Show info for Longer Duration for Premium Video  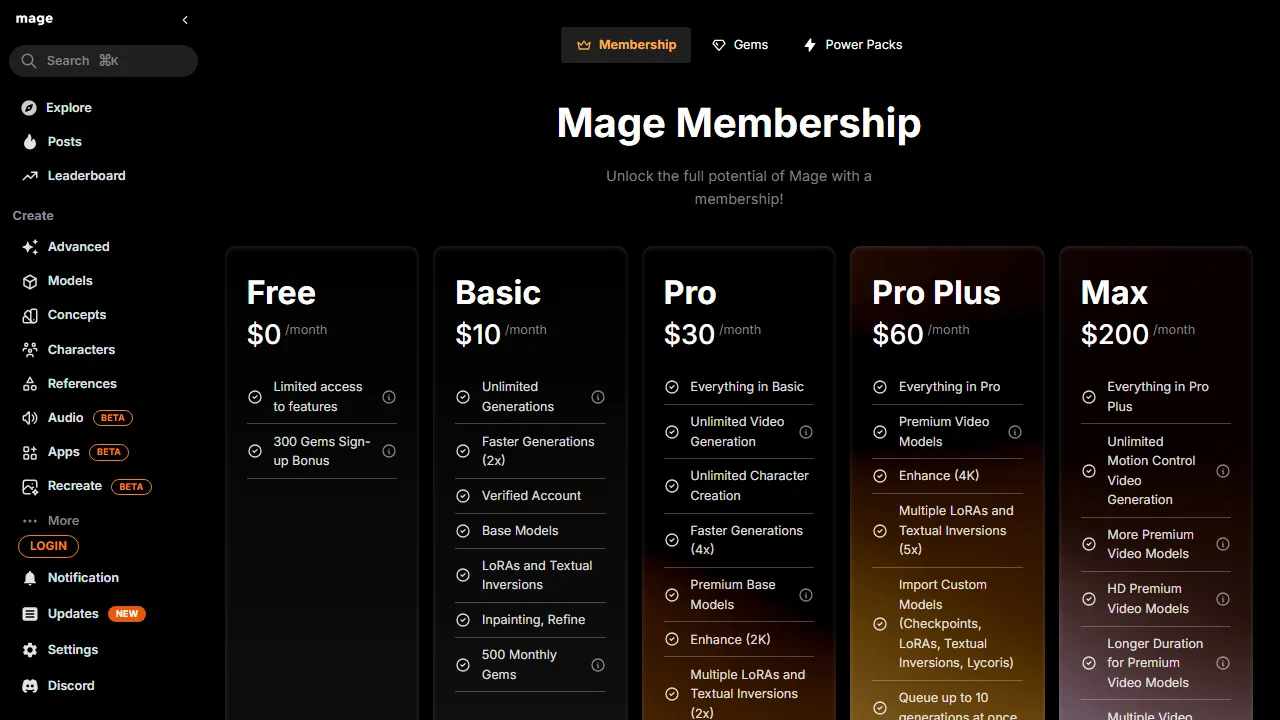(1223, 663)
